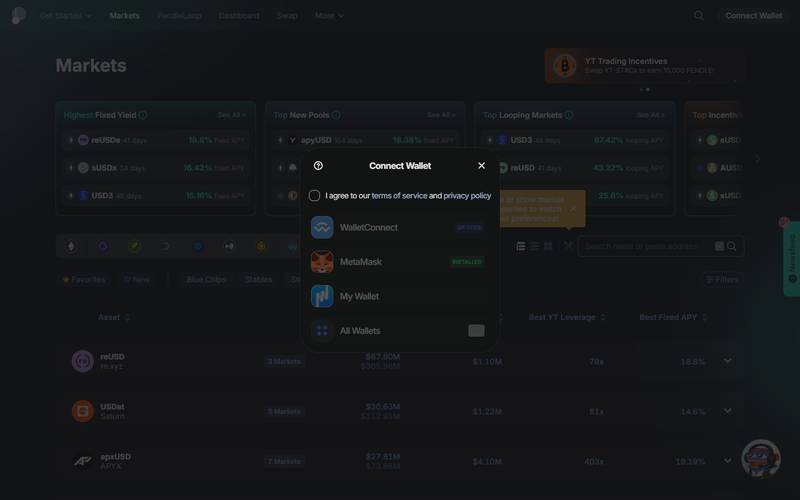
Task: Filter by the green chain icon
Action: pos(134,246)
